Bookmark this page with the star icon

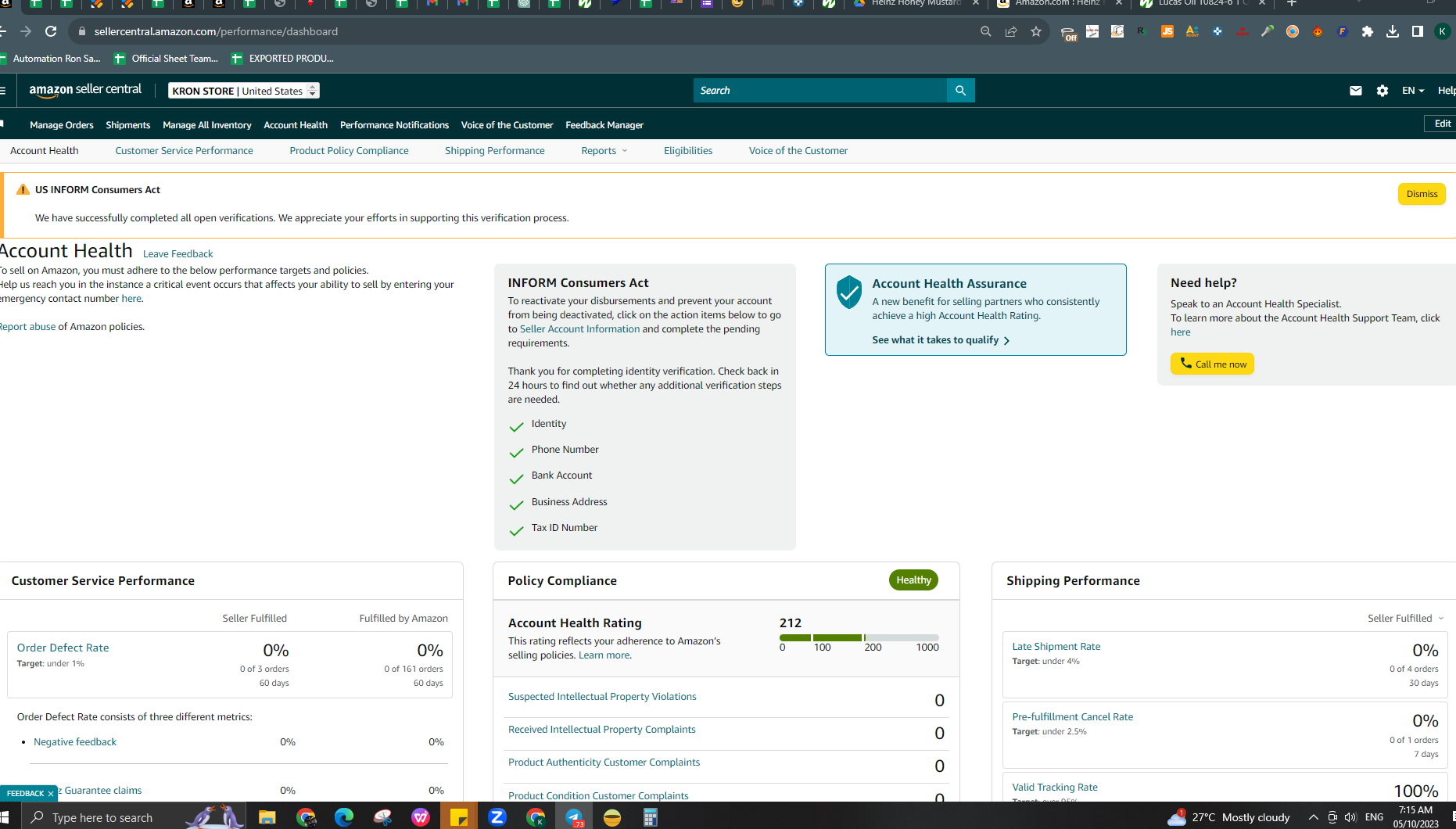coord(1036,31)
